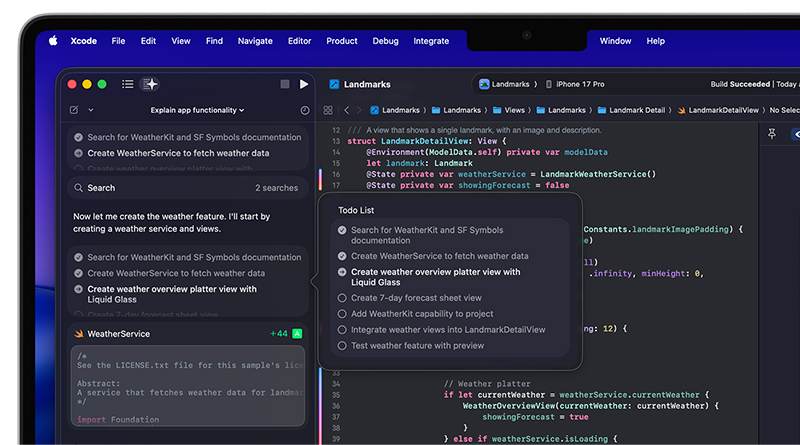Screen dimensions: 800x445
Task: Open the File menu
Action: tap(118, 41)
